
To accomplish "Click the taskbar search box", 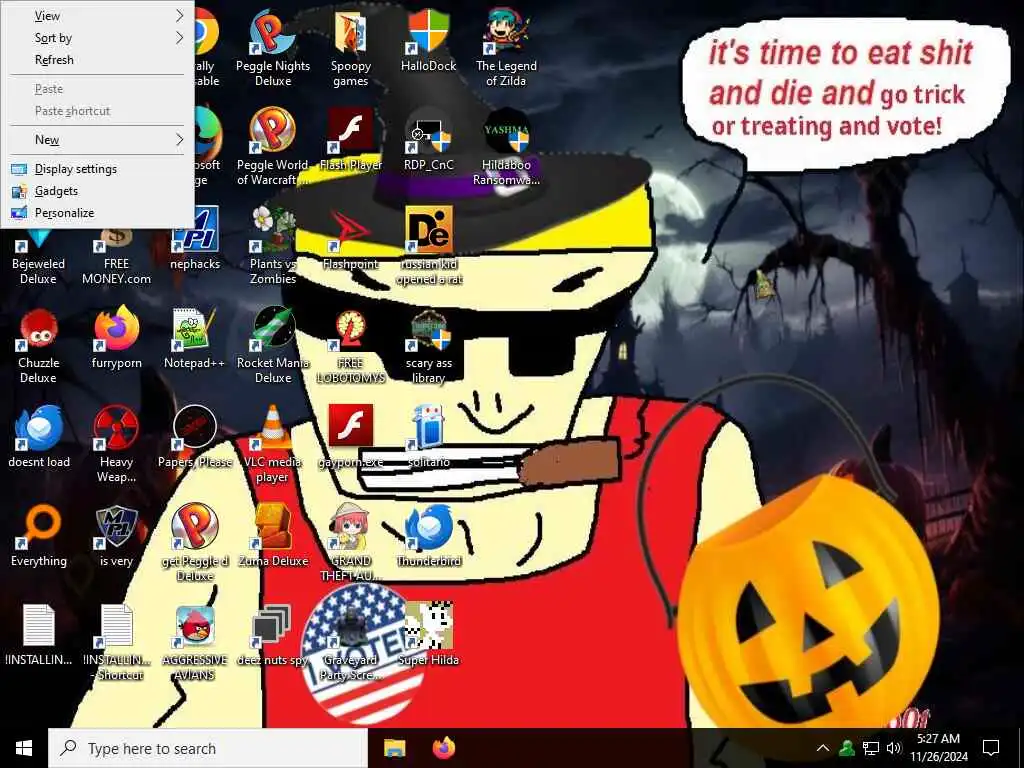I will [x=208, y=748].
